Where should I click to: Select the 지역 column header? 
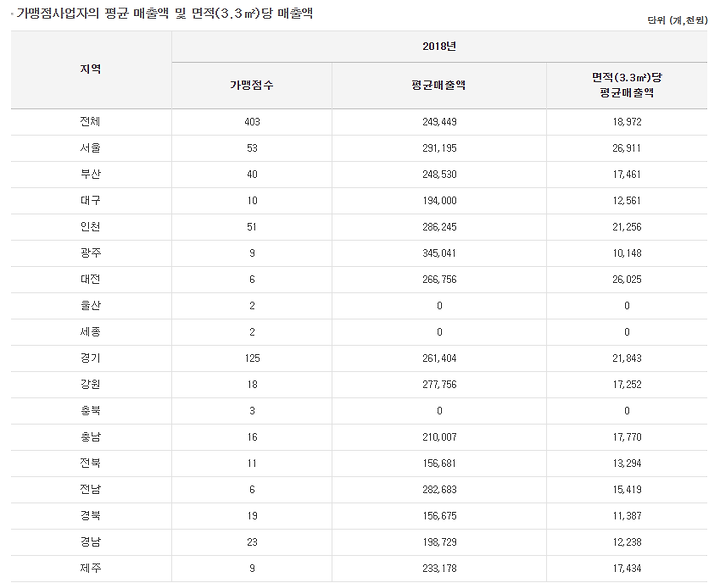(90, 69)
